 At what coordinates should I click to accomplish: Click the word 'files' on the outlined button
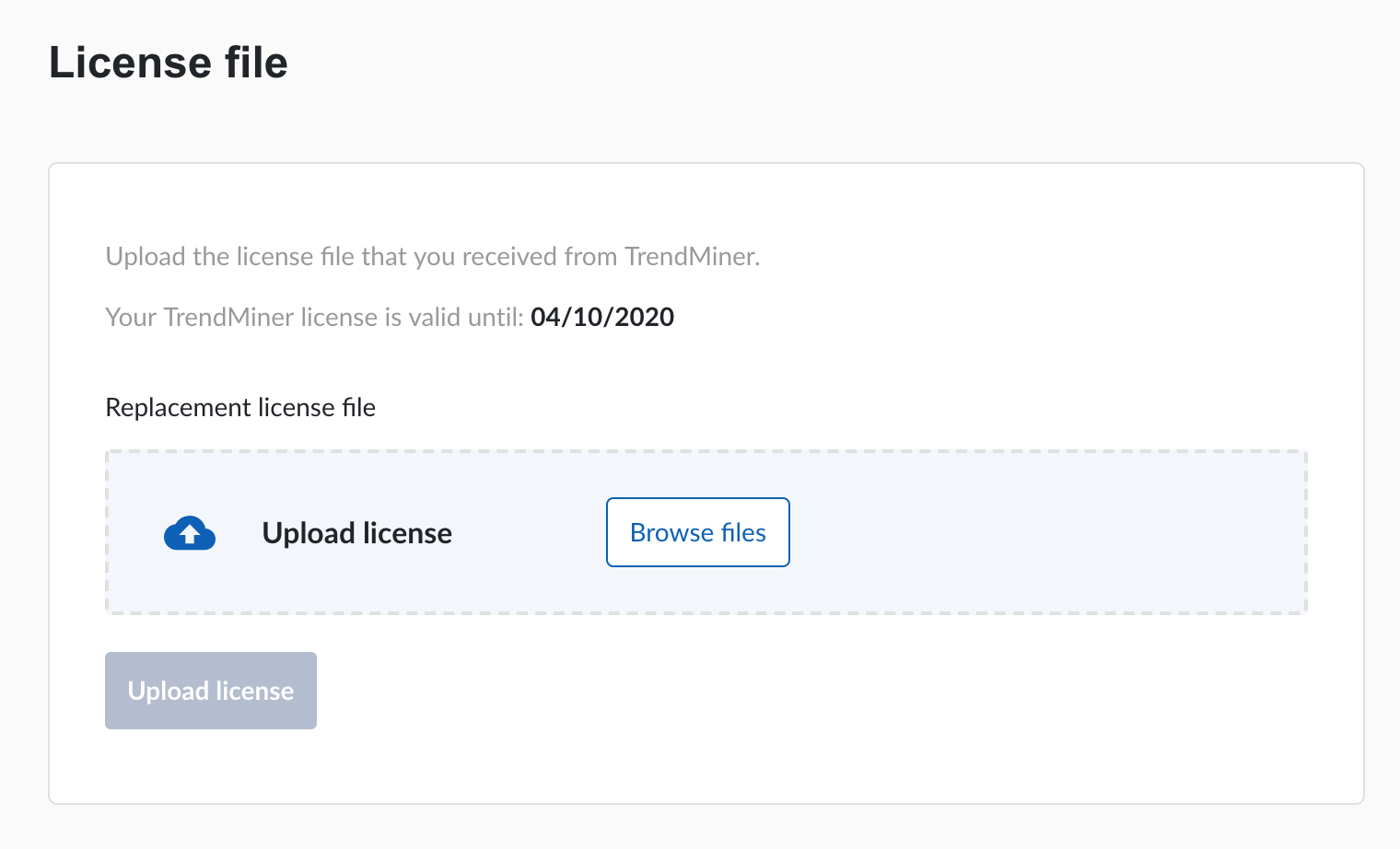click(x=743, y=533)
